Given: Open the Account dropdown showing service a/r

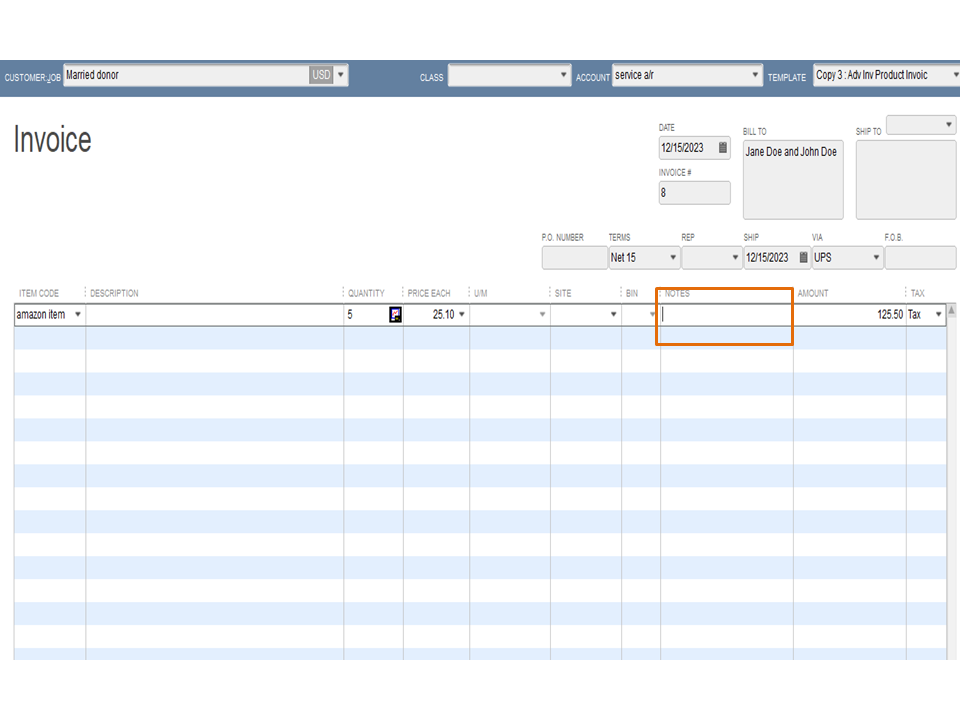Looking at the screenshot, I should point(755,75).
